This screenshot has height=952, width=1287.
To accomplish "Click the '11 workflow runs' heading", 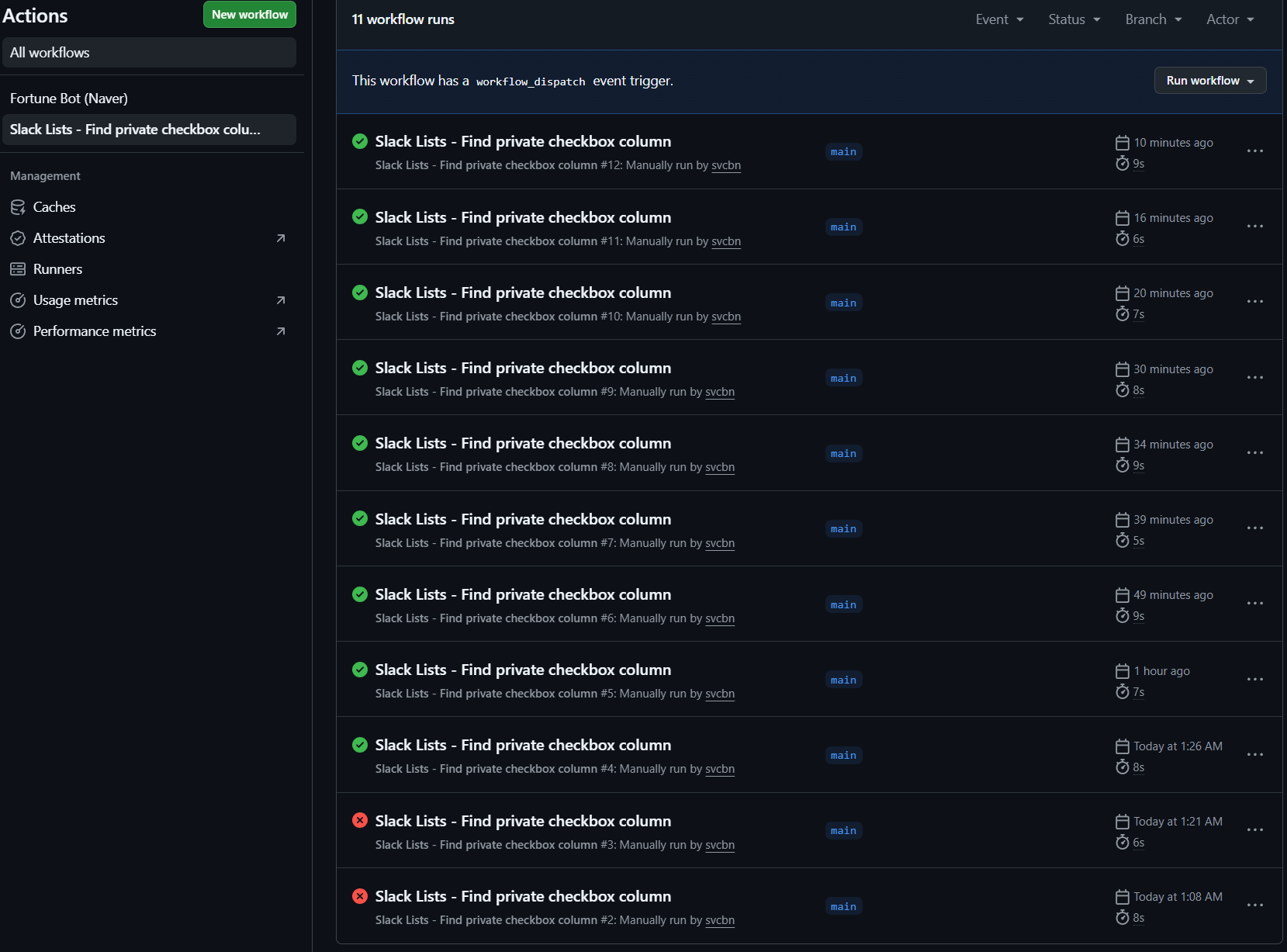I will click(x=403, y=19).
